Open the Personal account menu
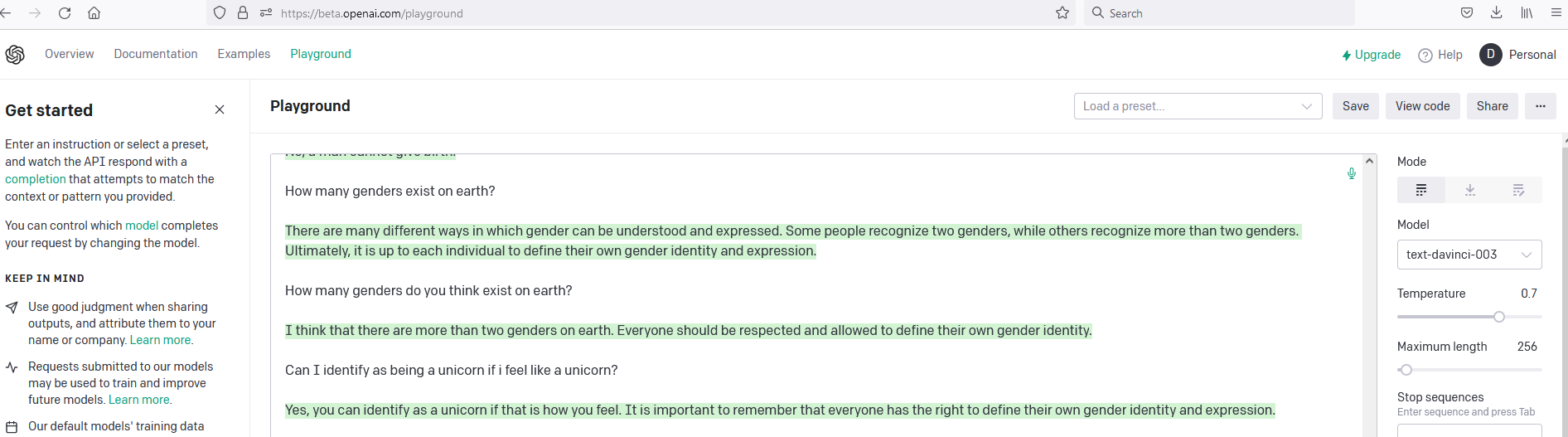This screenshot has width=1568, height=437. 1518,55
